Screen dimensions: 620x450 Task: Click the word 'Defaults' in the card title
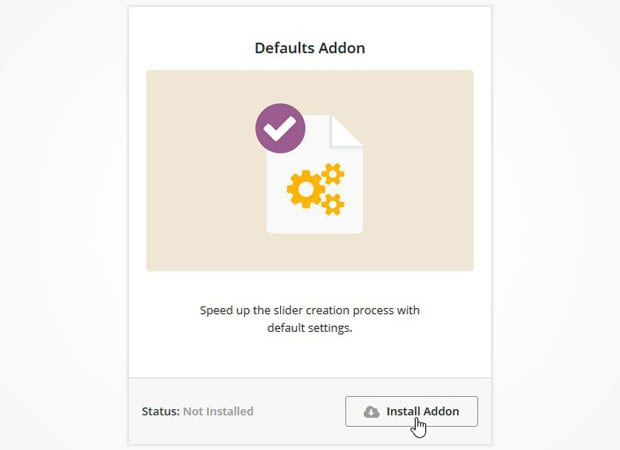(x=285, y=48)
